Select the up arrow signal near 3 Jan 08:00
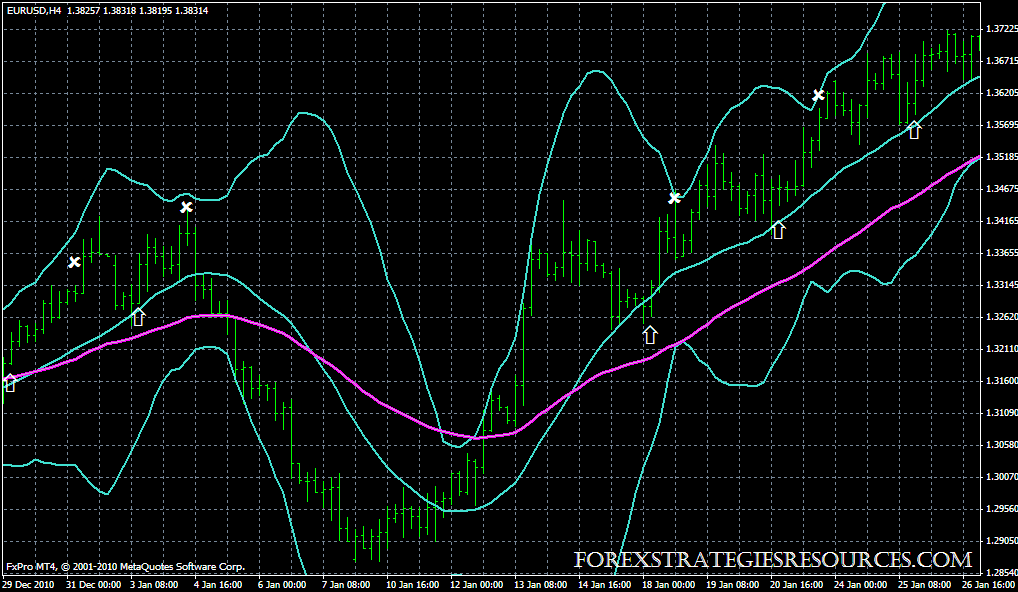Image resolution: width=1018 pixels, height=592 pixels. [138, 317]
